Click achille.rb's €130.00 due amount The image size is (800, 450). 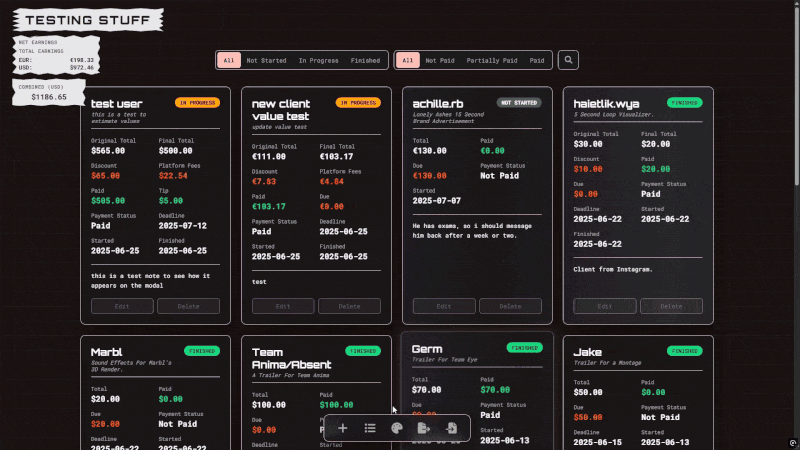click(430, 176)
